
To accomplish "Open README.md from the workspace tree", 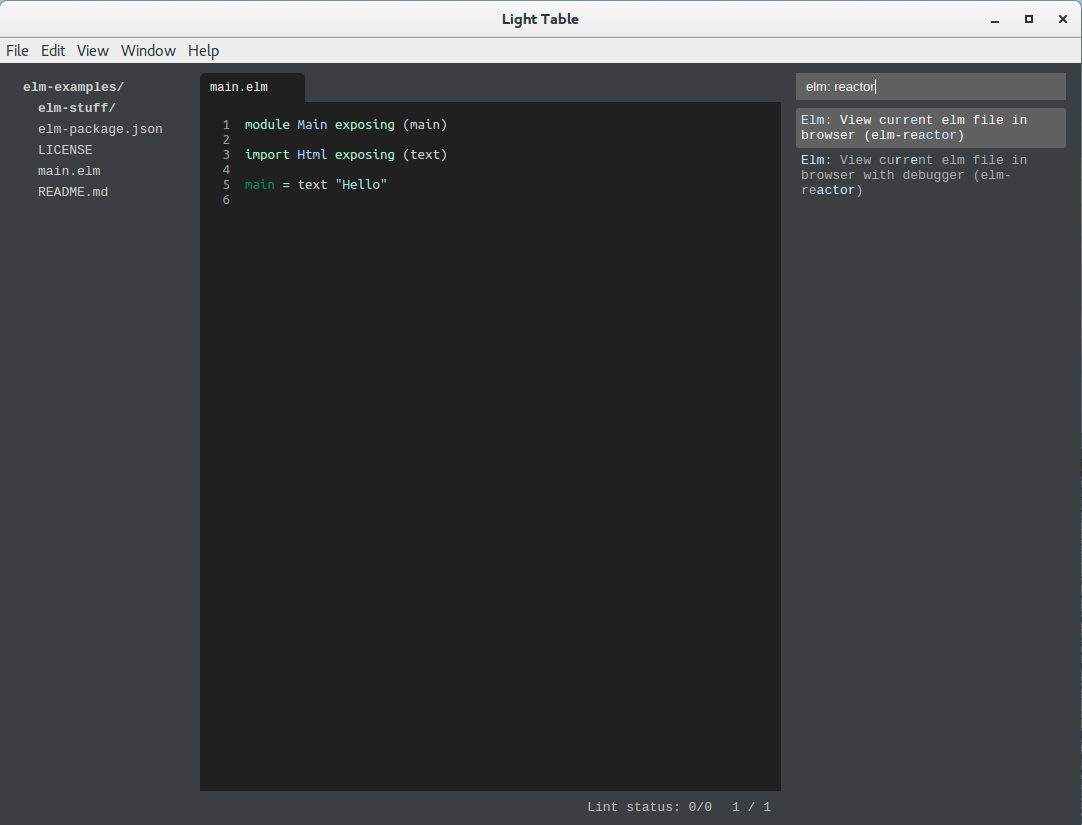I will click(x=72, y=192).
